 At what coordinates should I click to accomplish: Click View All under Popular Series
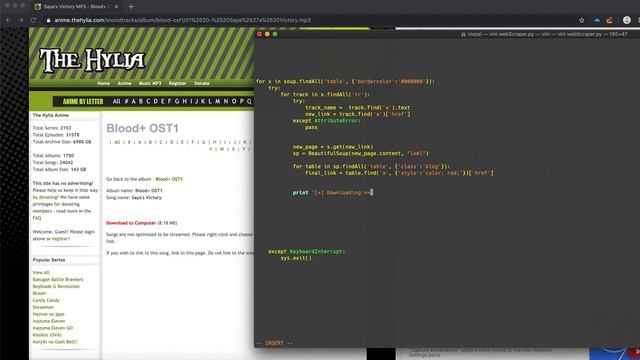pyautogui.click(x=41, y=273)
